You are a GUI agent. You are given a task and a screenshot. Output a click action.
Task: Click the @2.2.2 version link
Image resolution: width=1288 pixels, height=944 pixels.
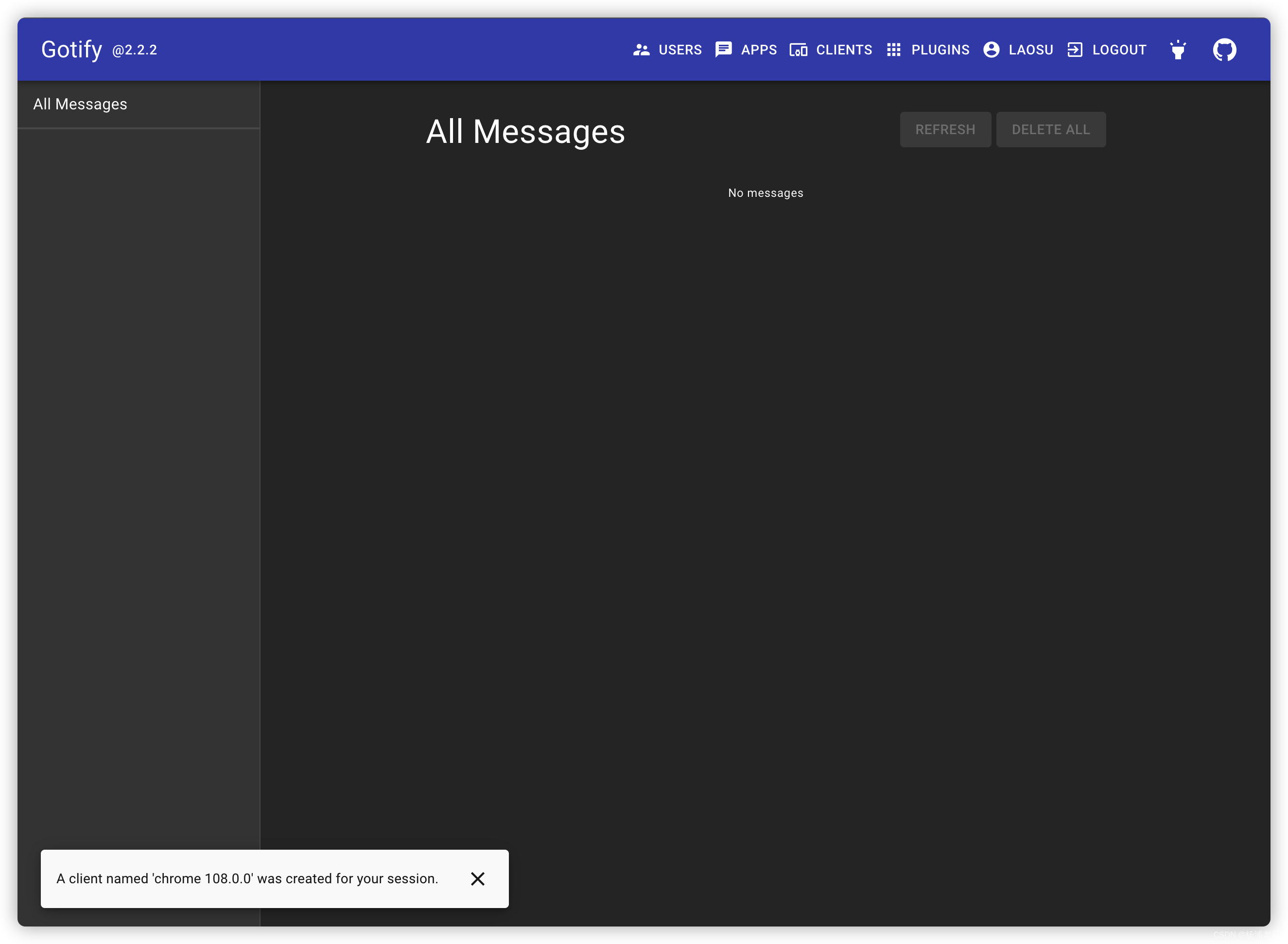(135, 50)
